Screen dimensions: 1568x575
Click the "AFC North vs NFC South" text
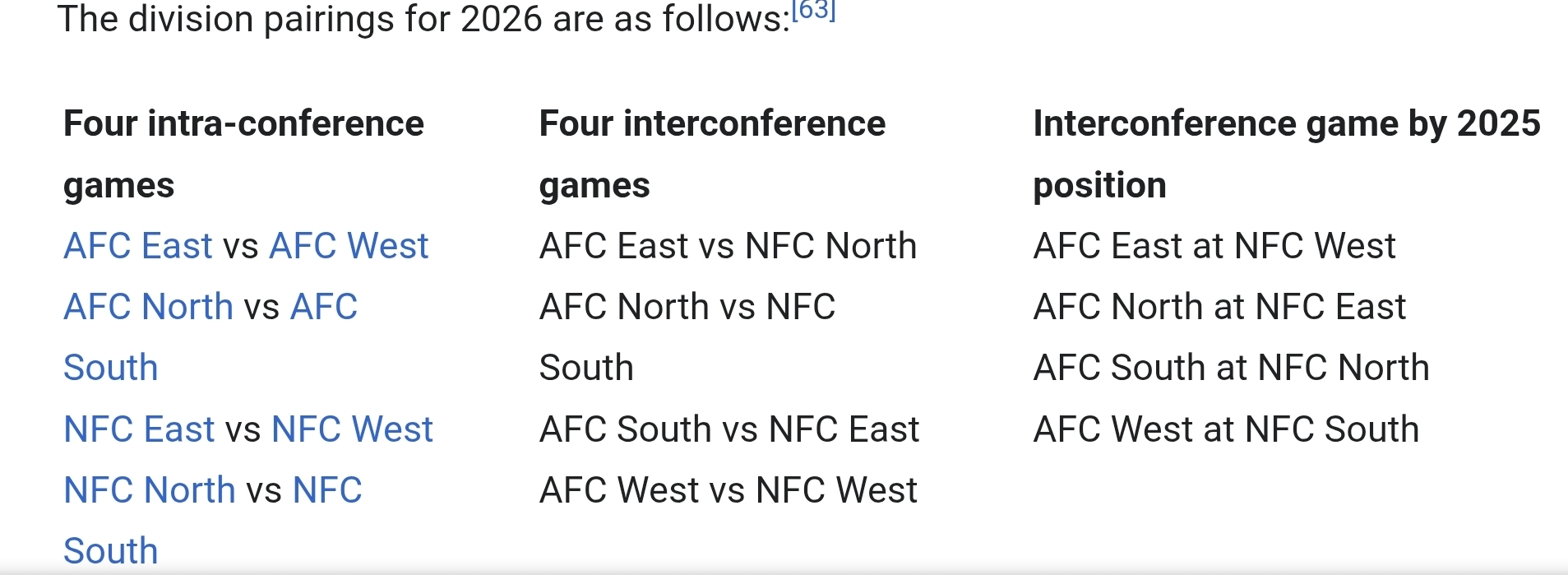pyautogui.click(x=687, y=307)
